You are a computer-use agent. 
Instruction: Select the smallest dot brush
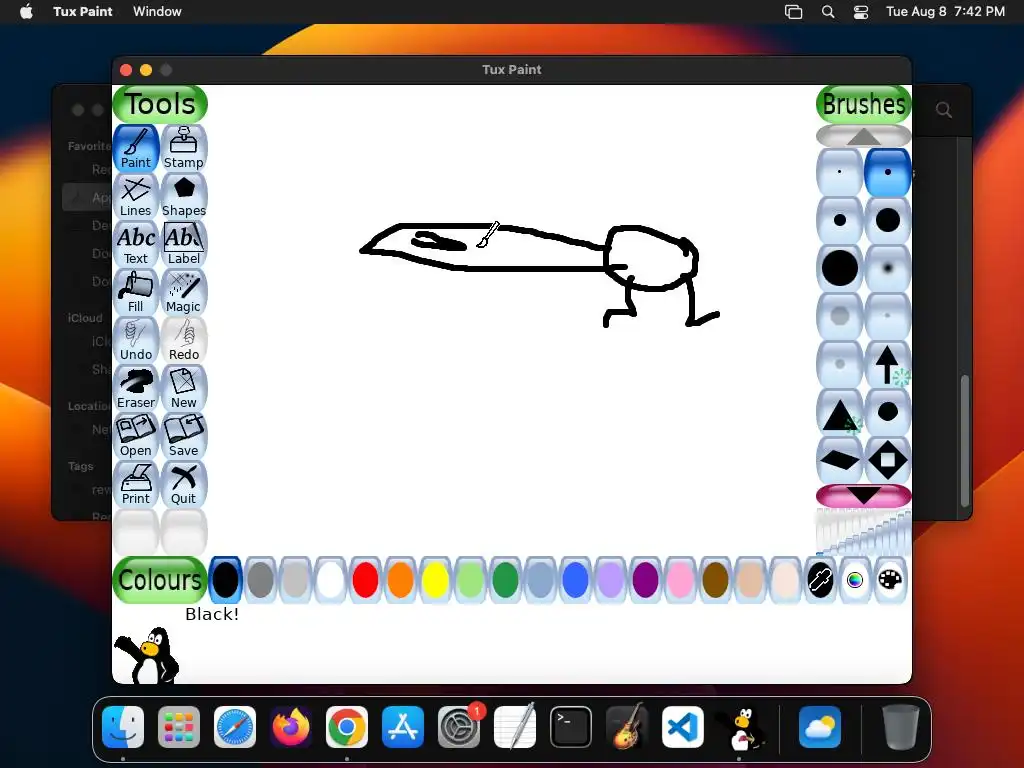pos(840,172)
